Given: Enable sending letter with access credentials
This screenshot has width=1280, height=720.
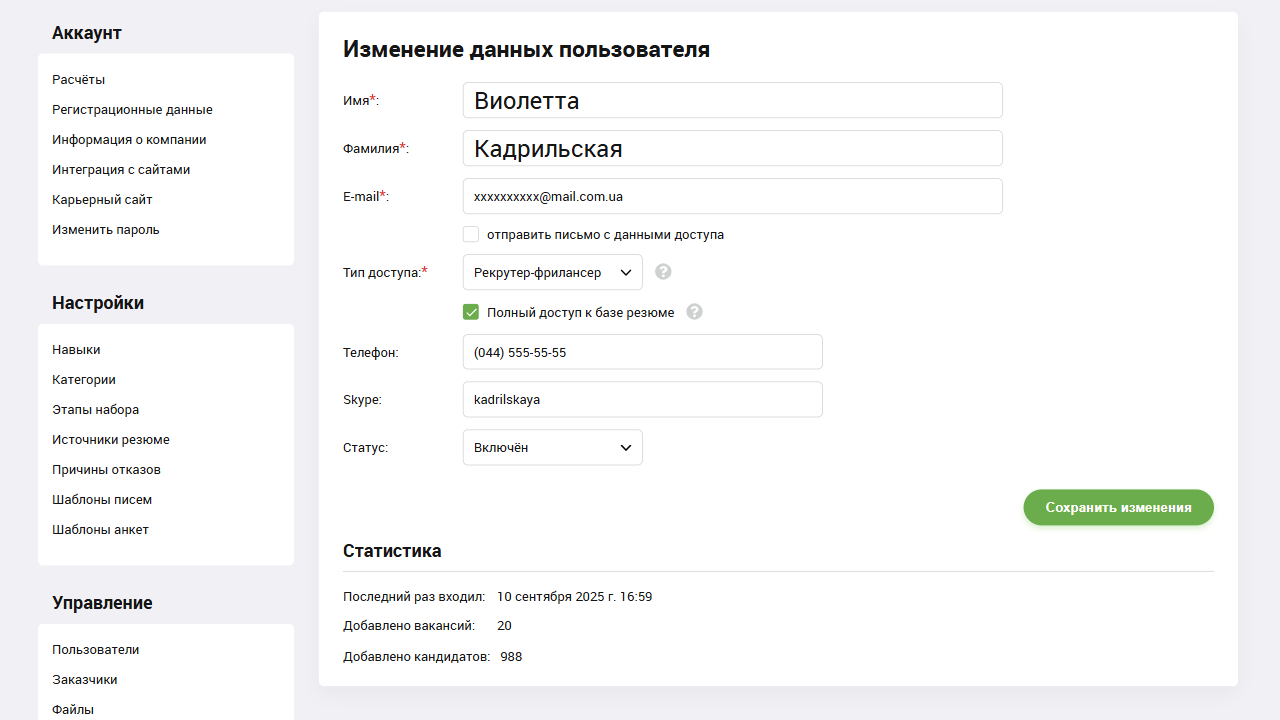Looking at the screenshot, I should pos(471,234).
